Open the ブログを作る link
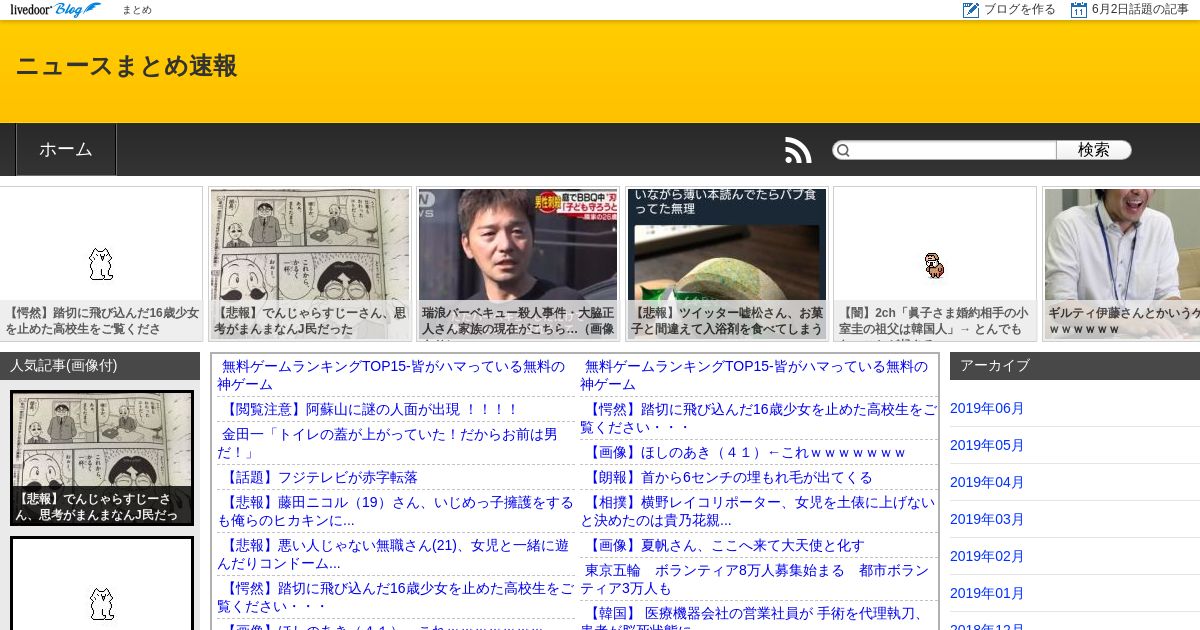Screen dimensions: 1200x630 [1019, 10]
